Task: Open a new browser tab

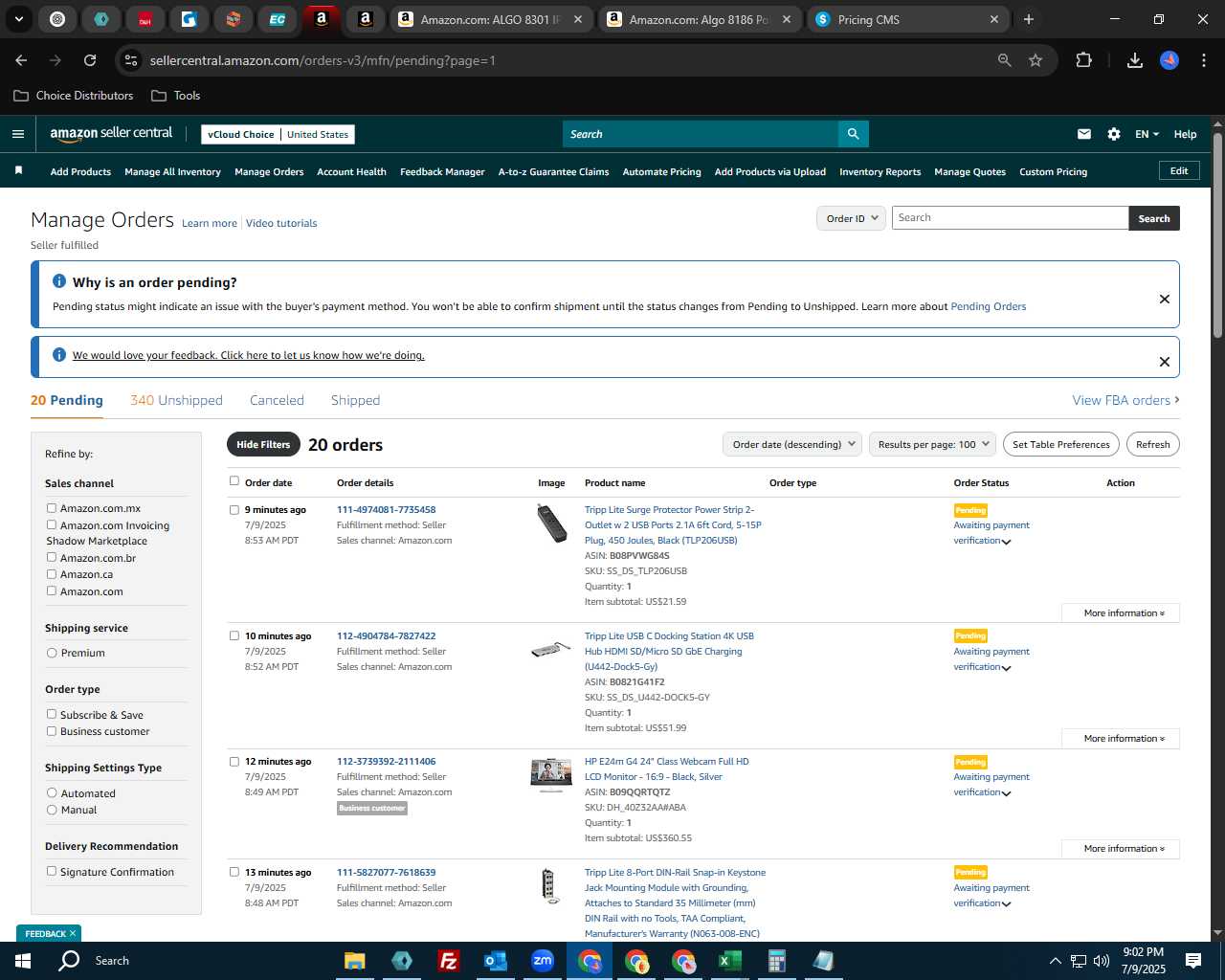Action: click(x=1029, y=19)
